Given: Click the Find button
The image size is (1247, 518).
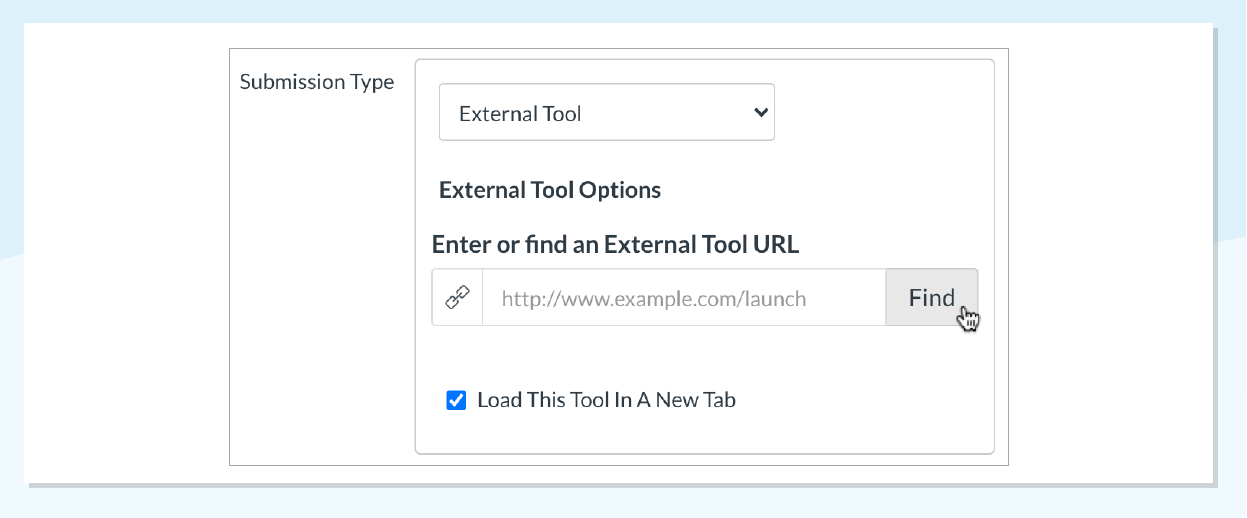Looking at the screenshot, I should coord(931,297).
